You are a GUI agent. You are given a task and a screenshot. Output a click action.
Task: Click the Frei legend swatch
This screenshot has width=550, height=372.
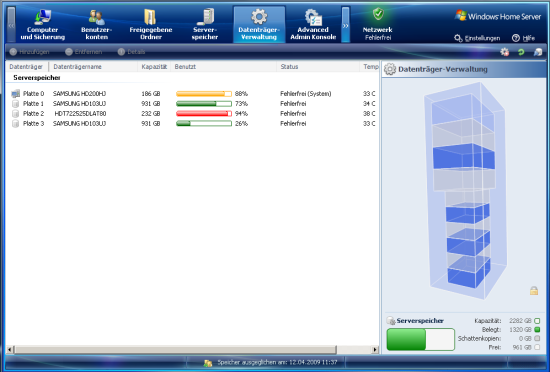[x=537, y=347]
